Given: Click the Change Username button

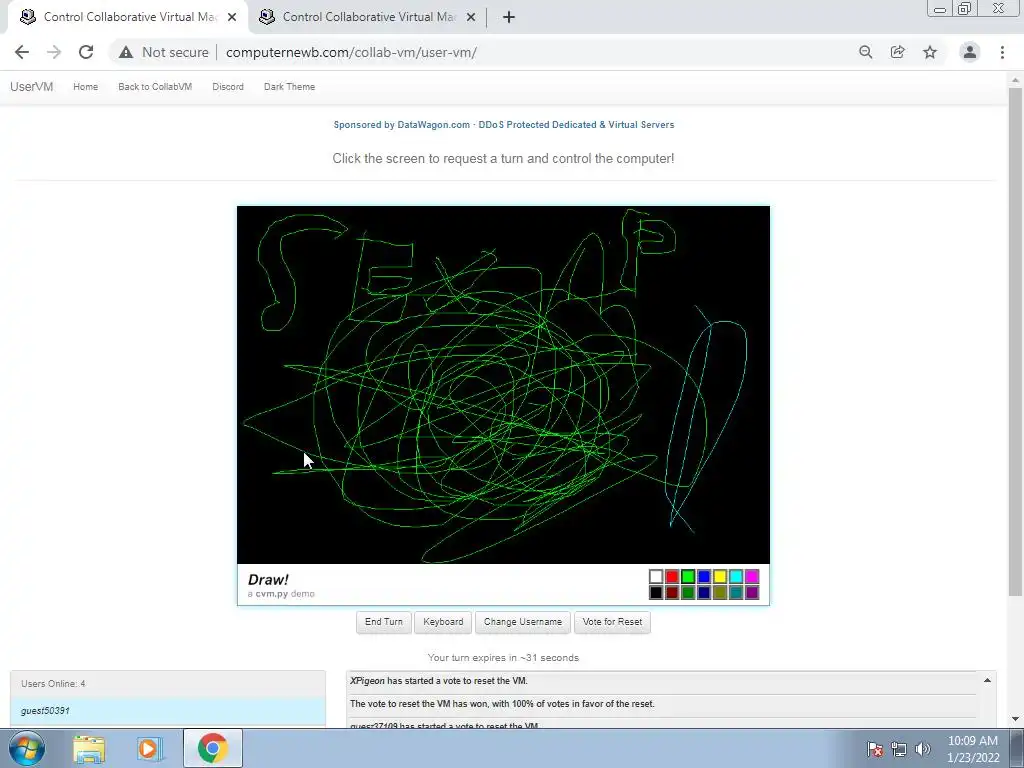Looking at the screenshot, I should click(522, 622).
